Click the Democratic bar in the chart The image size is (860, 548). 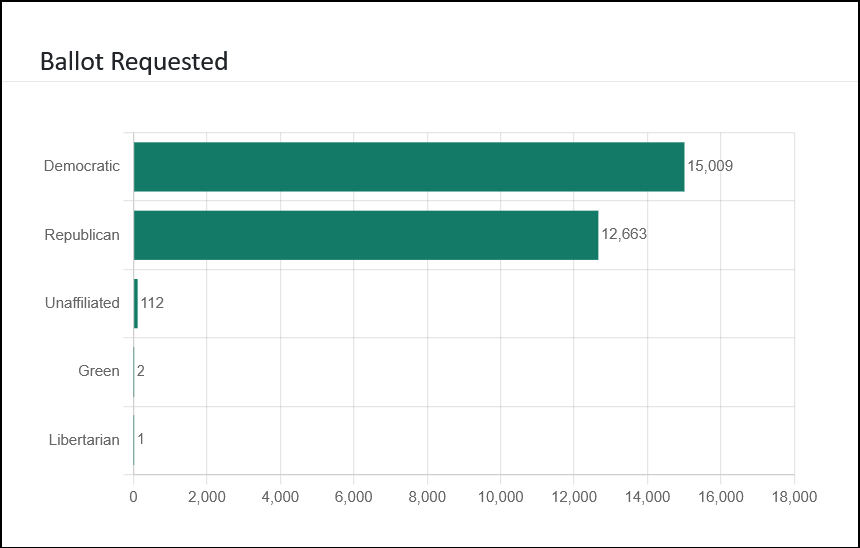[x=408, y=167]
